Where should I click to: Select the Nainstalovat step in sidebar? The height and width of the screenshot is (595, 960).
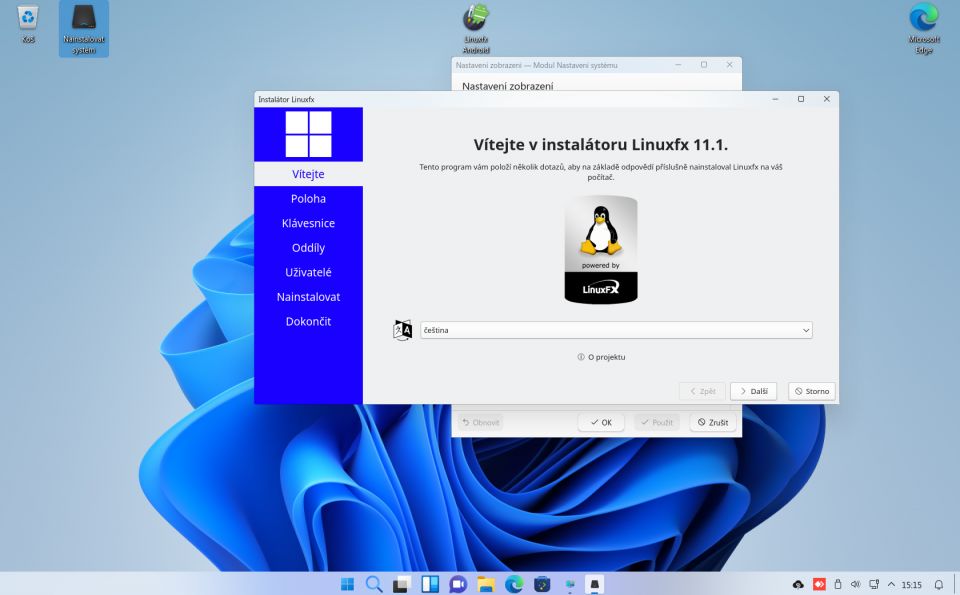(x=309, y=296)
